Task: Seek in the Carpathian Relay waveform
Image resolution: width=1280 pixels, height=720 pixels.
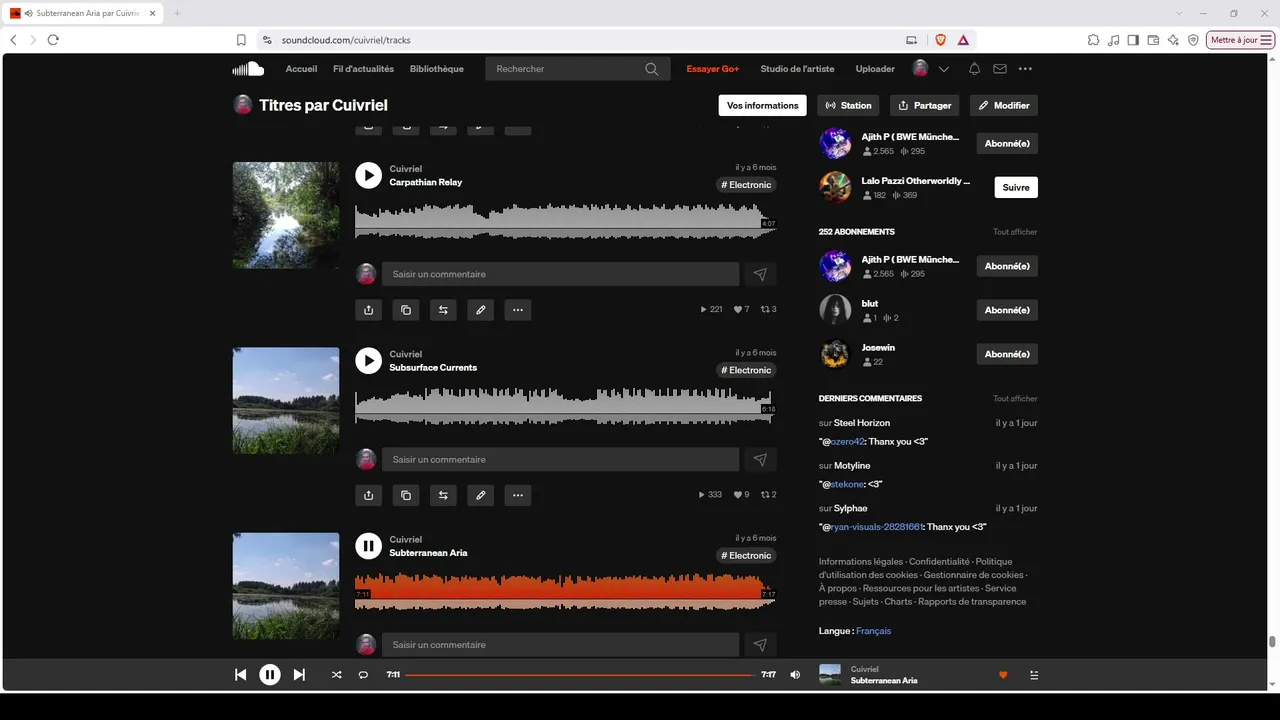Action: (x=565, y=220)
